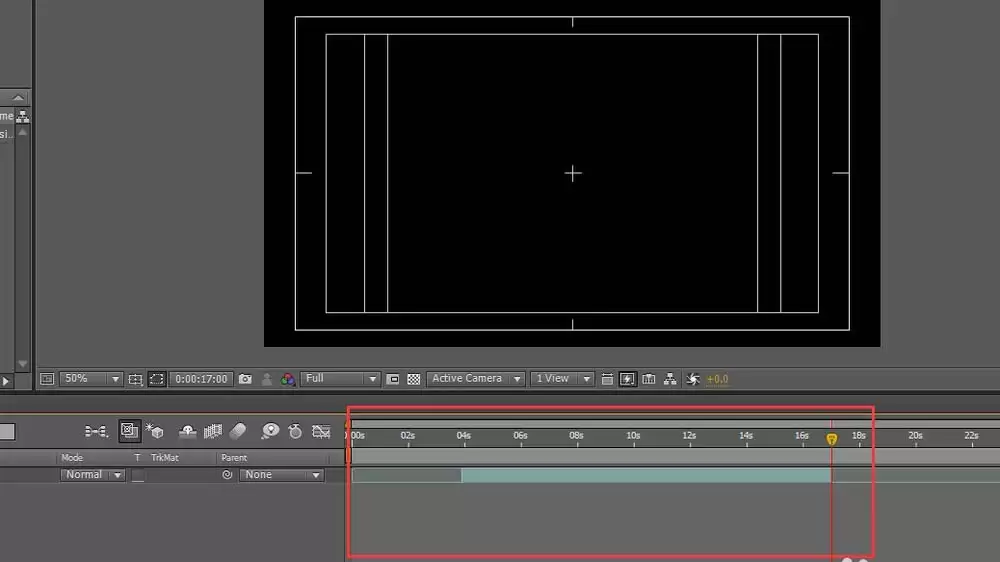The height and width of the screenshot is (562, 1000).
Task: Click the 0:00:17:00 current time display
Action: pyautogui.click(x=201, y=379)
